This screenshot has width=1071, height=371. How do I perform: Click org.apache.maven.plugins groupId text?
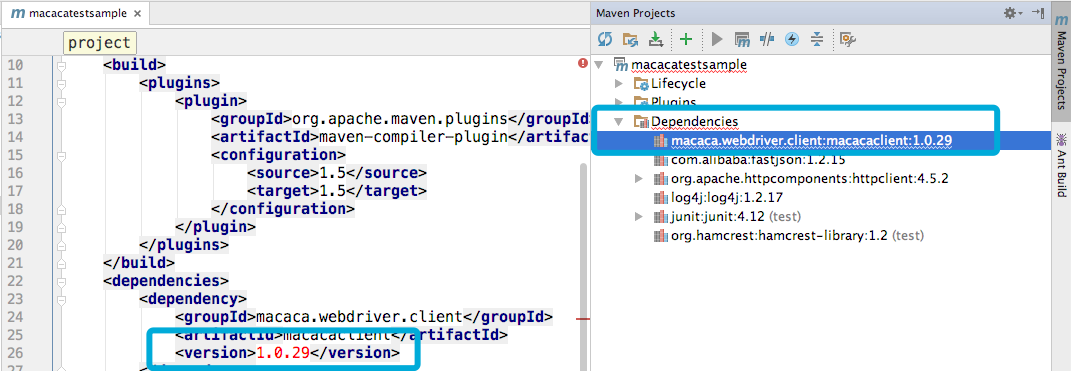[400, 120]
